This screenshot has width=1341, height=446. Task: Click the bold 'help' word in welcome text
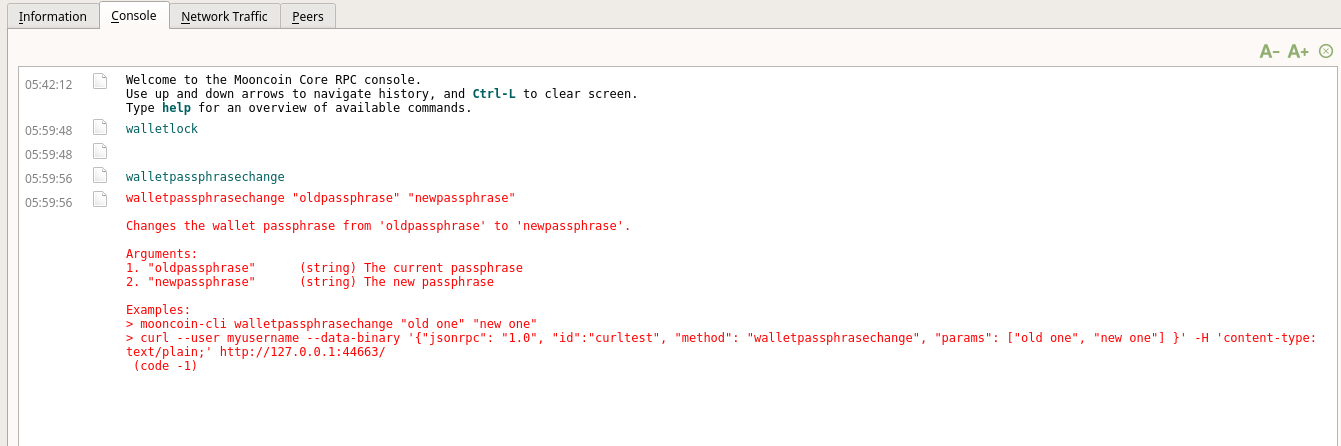(x=176, y=108)
